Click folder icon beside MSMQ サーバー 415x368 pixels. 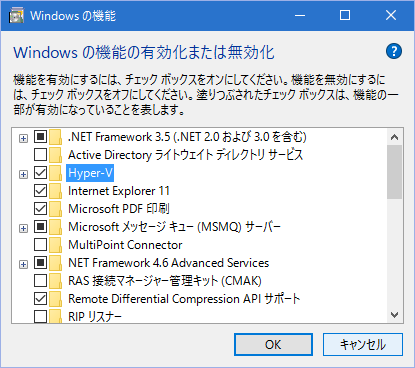click(x=55, y=227)
